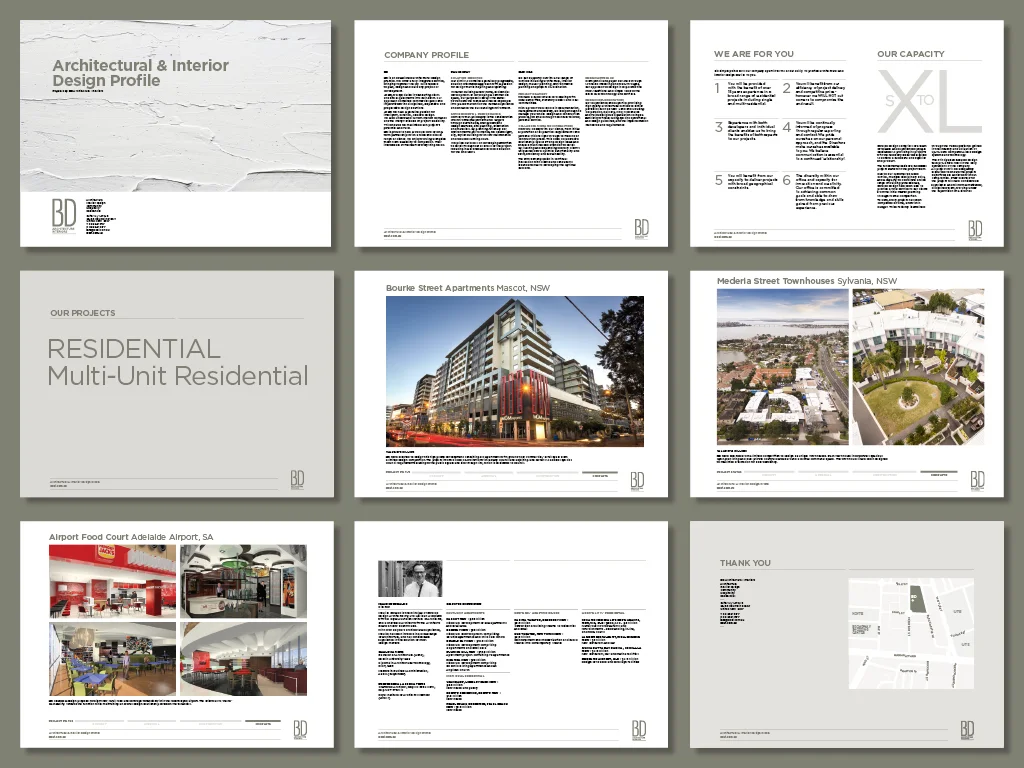The width and height of the screenshot is (1024, 768).
Task: Click the 'THANK YOU' heading
Action: coord(745,563)
